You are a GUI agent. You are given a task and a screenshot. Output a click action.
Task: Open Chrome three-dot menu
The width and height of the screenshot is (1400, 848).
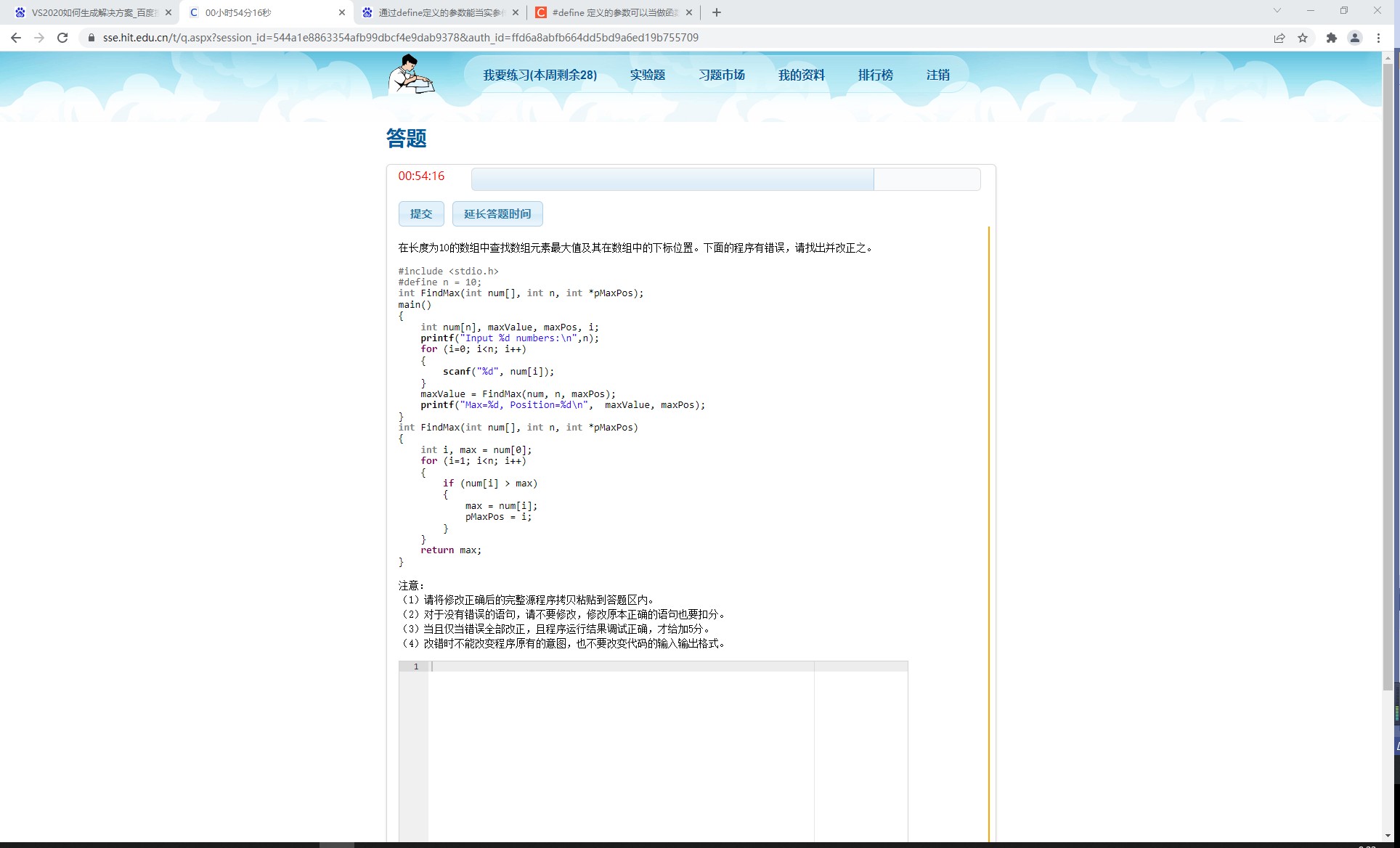(x=1378, y=38)
